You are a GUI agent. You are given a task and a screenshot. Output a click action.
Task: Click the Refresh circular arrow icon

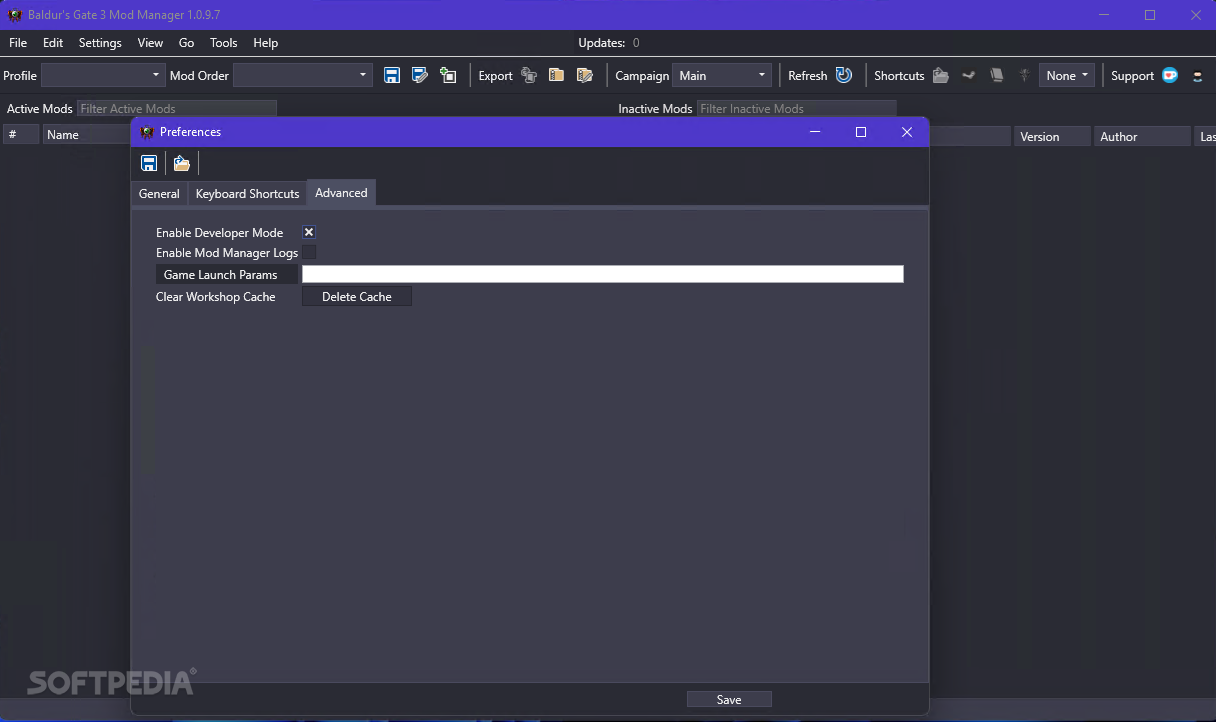point(844,75)
